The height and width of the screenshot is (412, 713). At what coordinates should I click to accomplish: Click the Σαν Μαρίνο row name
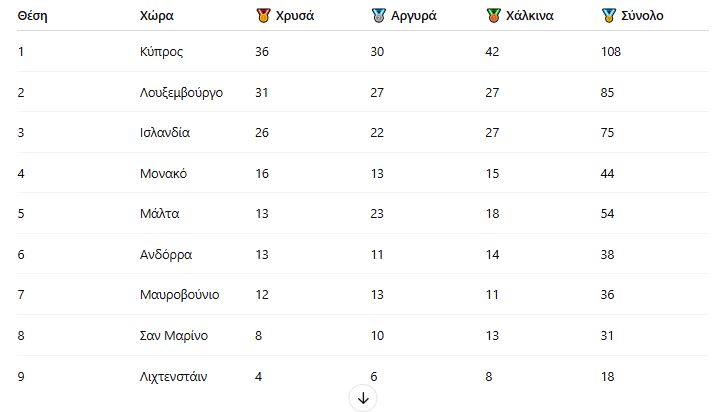coord(174,336)
